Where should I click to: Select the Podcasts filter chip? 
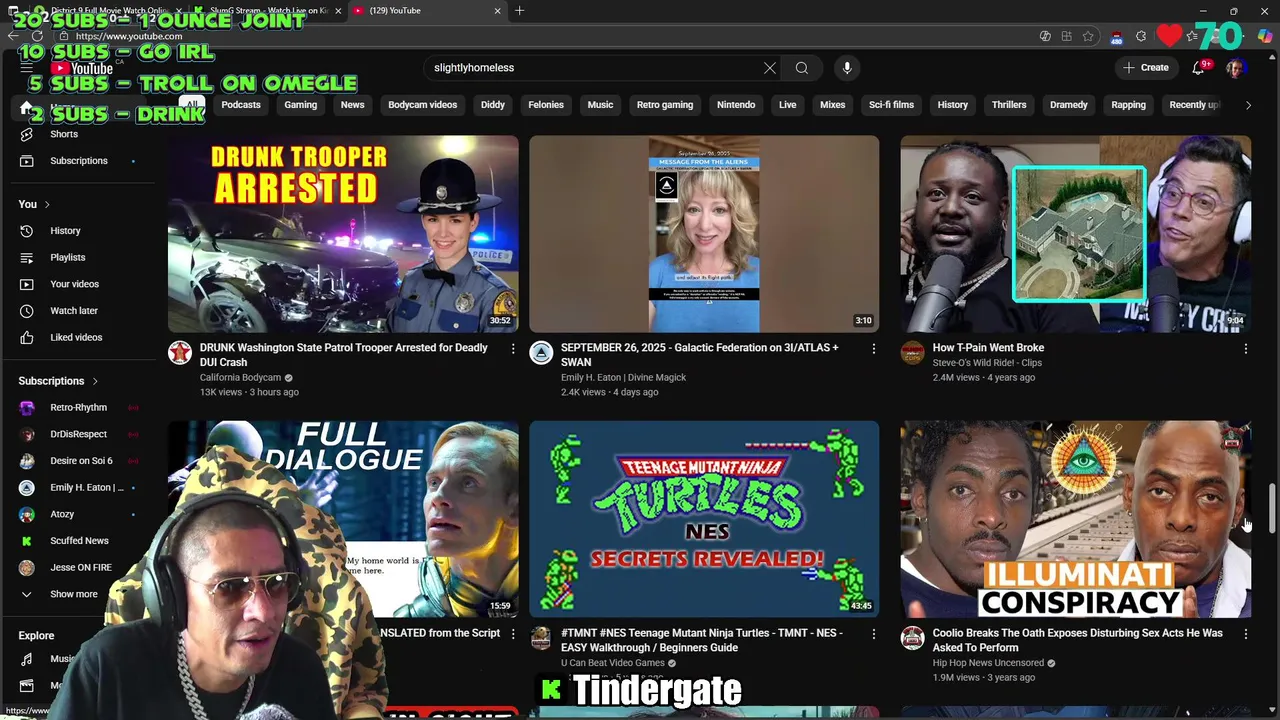coord(241,105)
